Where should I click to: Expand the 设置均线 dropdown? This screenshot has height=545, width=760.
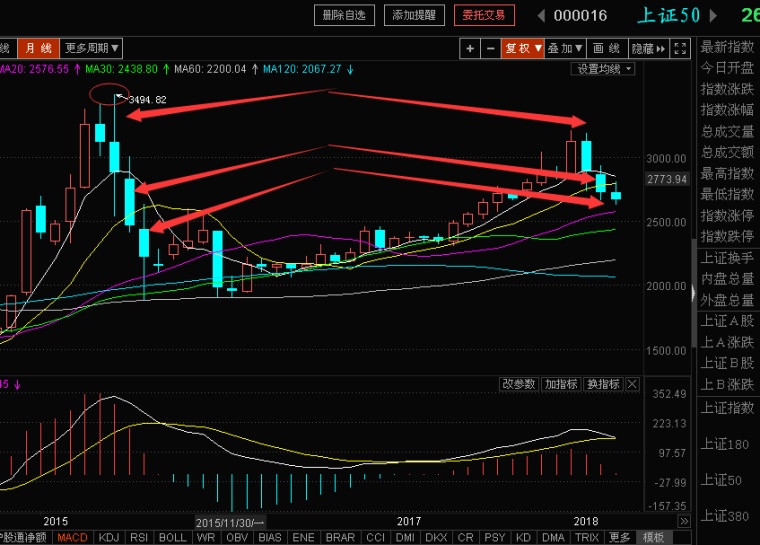pos(605,69)
